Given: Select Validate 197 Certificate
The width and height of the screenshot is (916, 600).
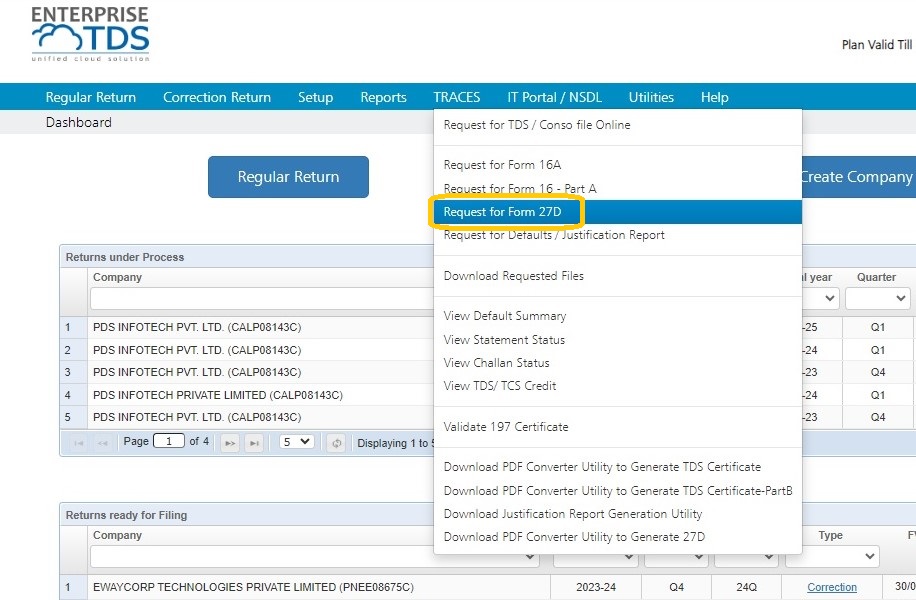Looking at the screenshot, I should pyautogui.click(x=506, y=426).
